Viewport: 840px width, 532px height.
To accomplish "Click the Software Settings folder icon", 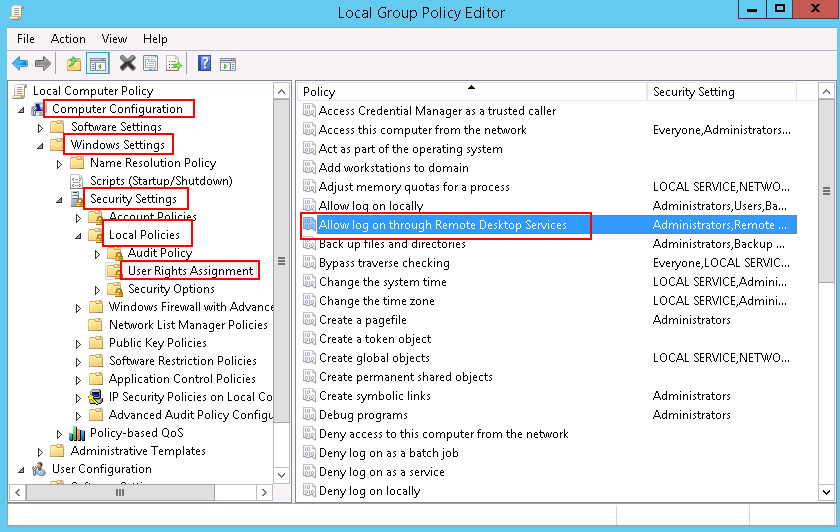I will pos(57,127).
